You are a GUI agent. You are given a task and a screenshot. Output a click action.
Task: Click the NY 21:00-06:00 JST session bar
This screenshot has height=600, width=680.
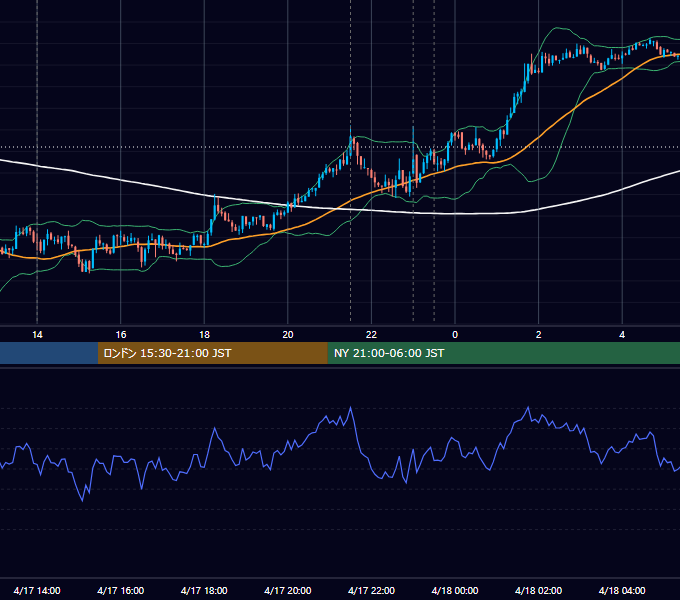(x=503, y=353)
